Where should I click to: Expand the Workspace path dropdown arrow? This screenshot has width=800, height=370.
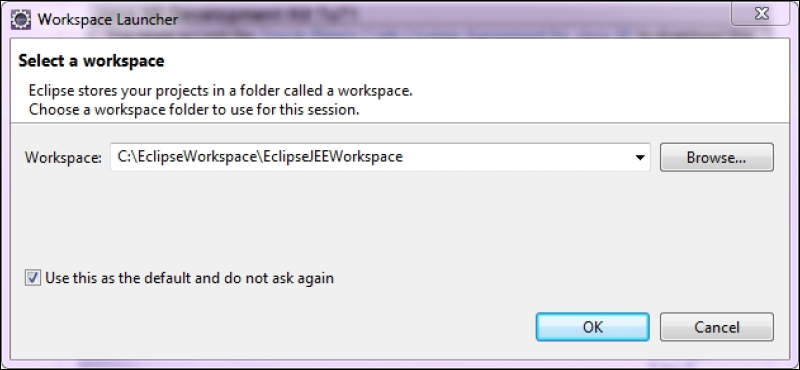(640, 158)
